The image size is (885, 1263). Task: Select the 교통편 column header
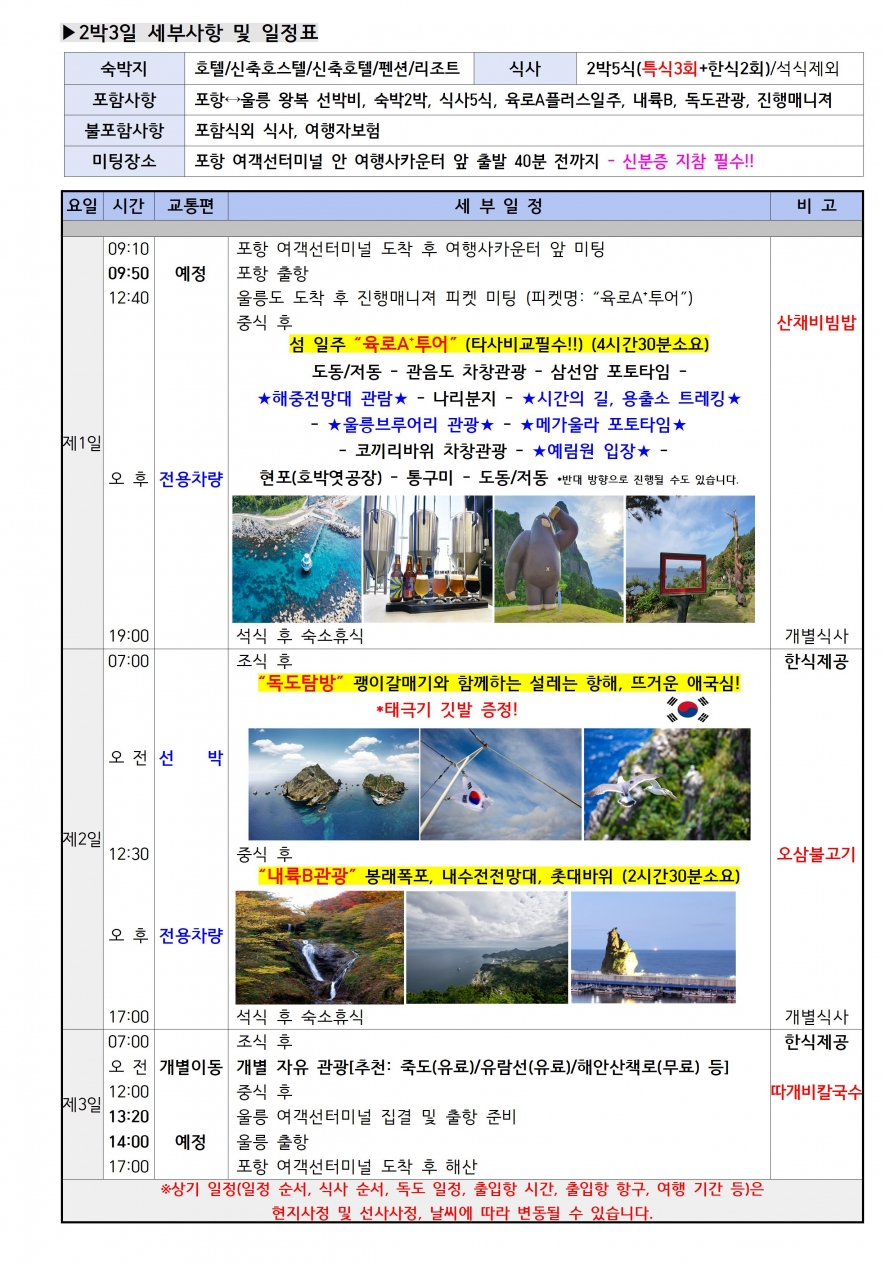190,206
